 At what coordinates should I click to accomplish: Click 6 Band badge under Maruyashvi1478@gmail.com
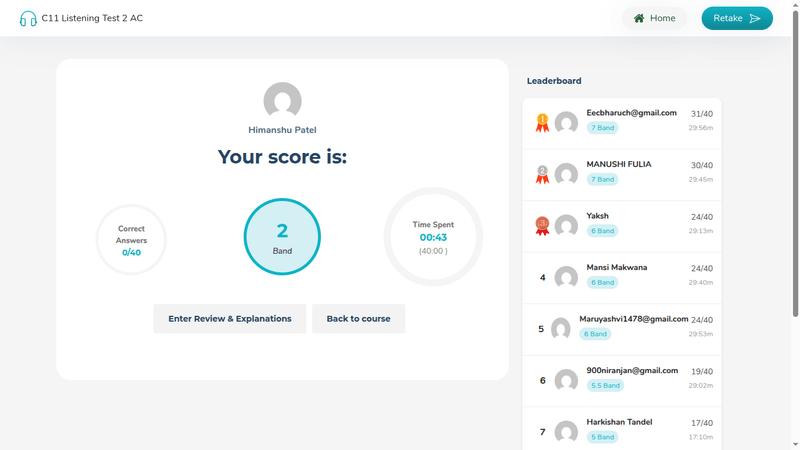[x=595, y=334]
